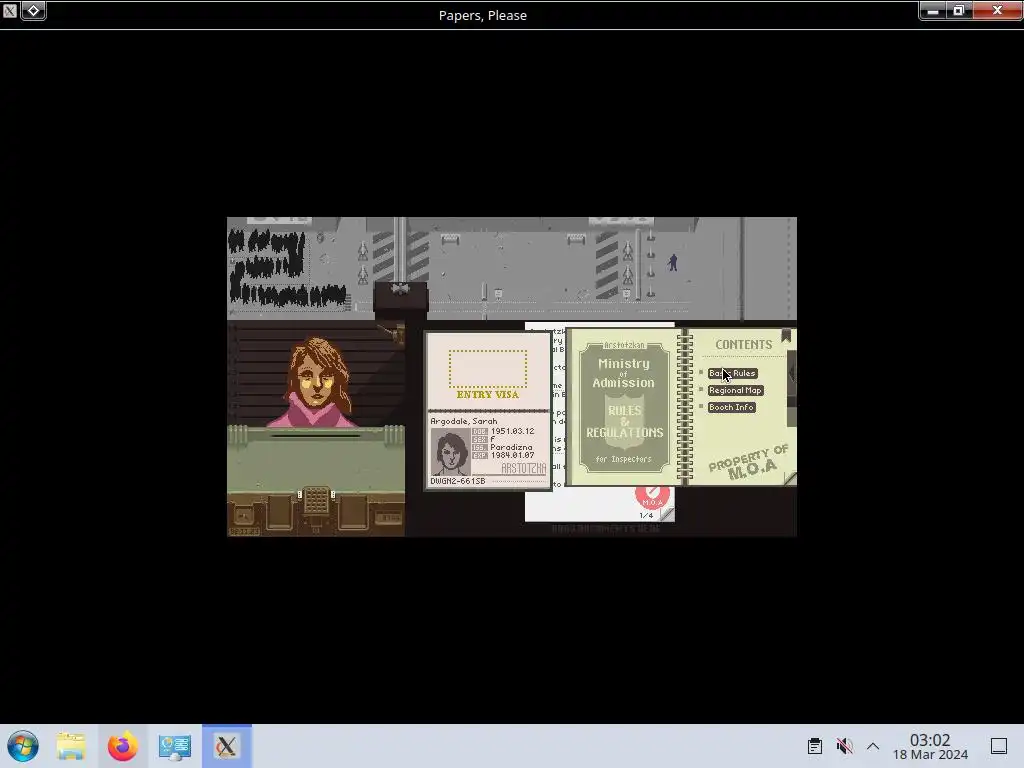Click the bookmark ribbon on the rulebook
The width and height of the screenshot is (1024, 768).
pos(786,336)
